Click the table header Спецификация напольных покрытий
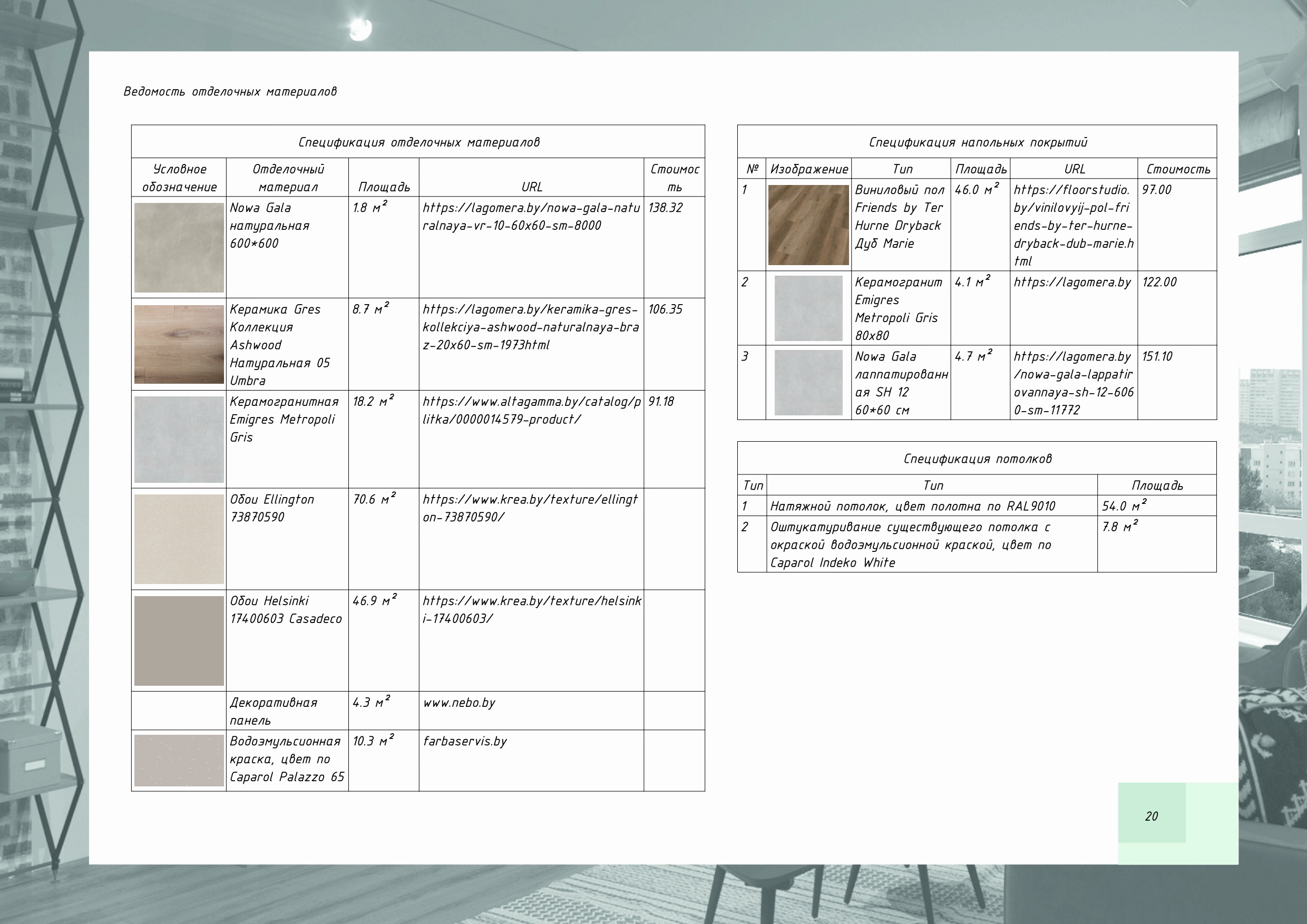This screenshot has height=924, width=1307. 978,142
